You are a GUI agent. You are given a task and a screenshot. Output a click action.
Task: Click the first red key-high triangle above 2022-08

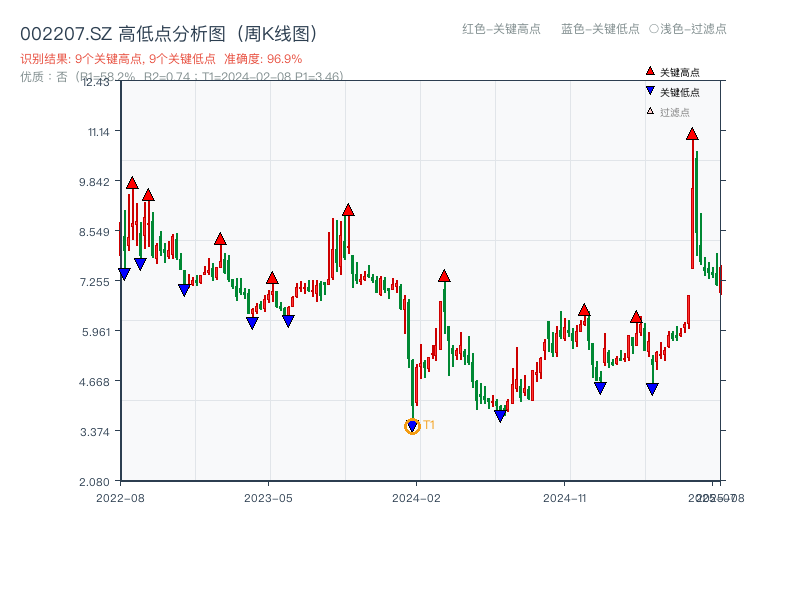click(x=131, y=183)
